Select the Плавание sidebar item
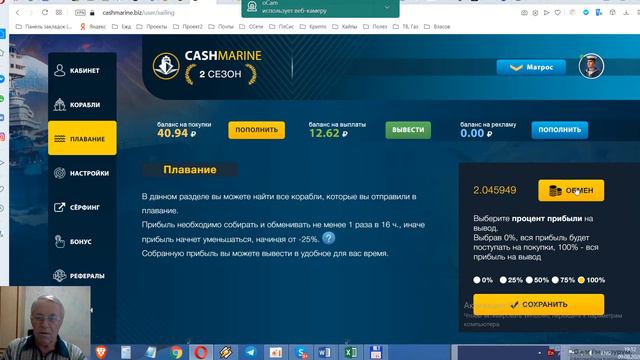The height and width of the screenshot is (360, 640). click(x=82, y=138)
